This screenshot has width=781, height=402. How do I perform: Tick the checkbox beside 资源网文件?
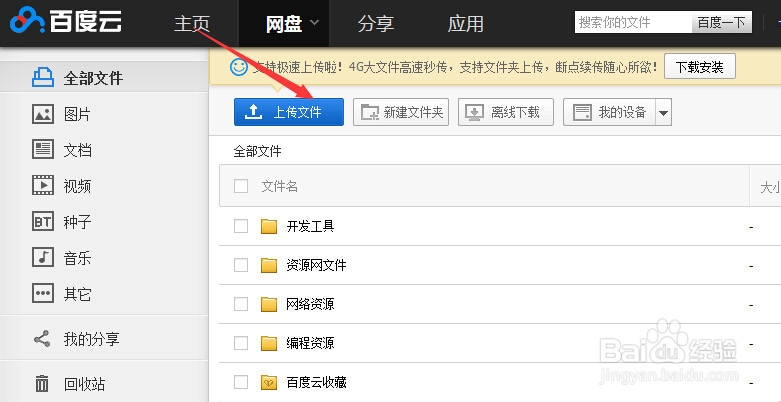click(x=241, y=265)
